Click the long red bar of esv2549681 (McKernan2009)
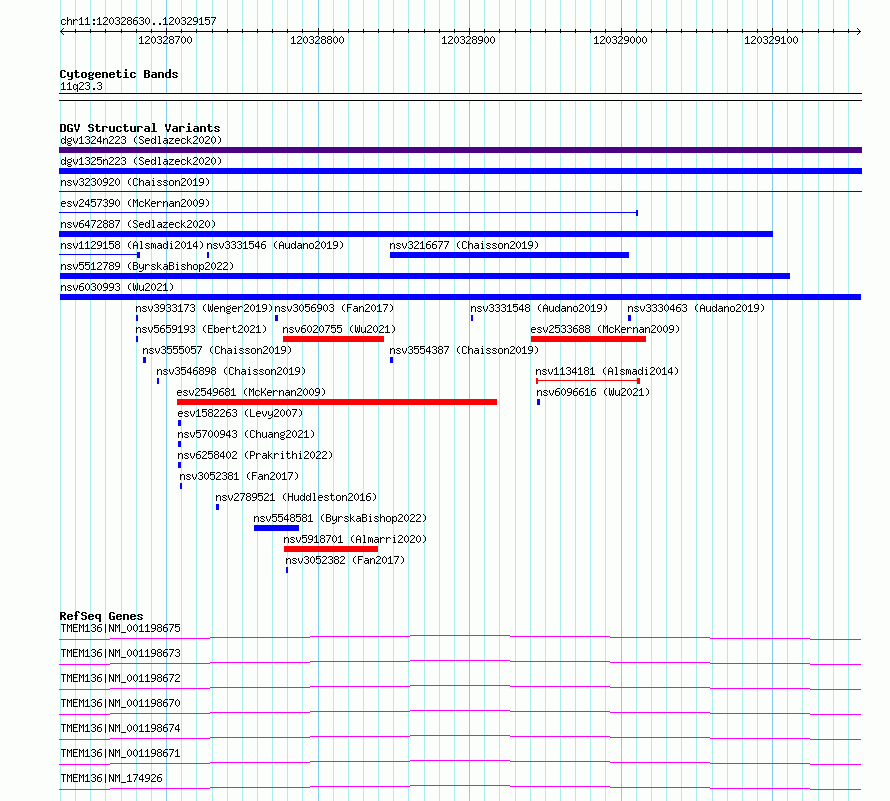 [x=337, y=402]
